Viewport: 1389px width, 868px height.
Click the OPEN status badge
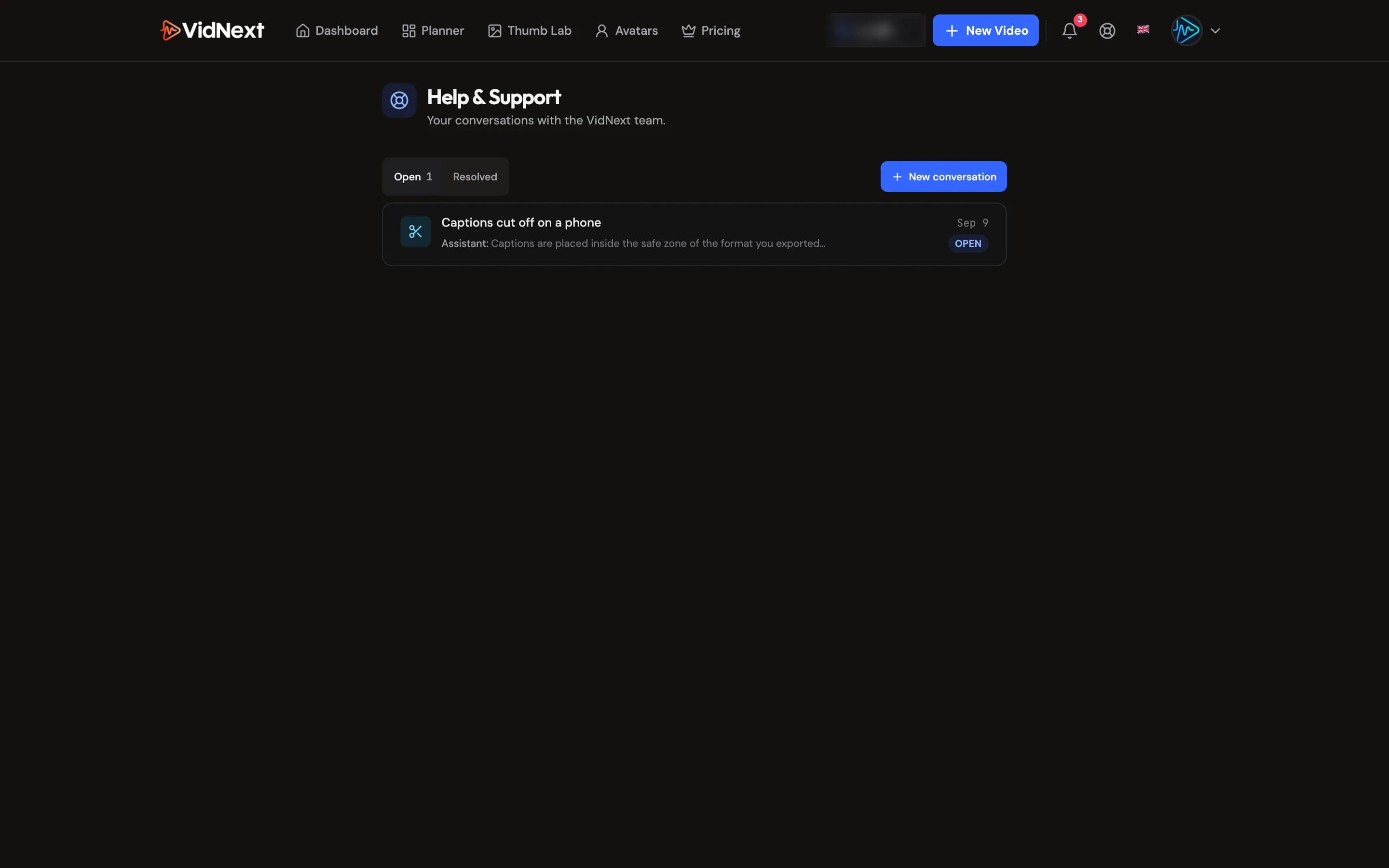coord(967,244)
